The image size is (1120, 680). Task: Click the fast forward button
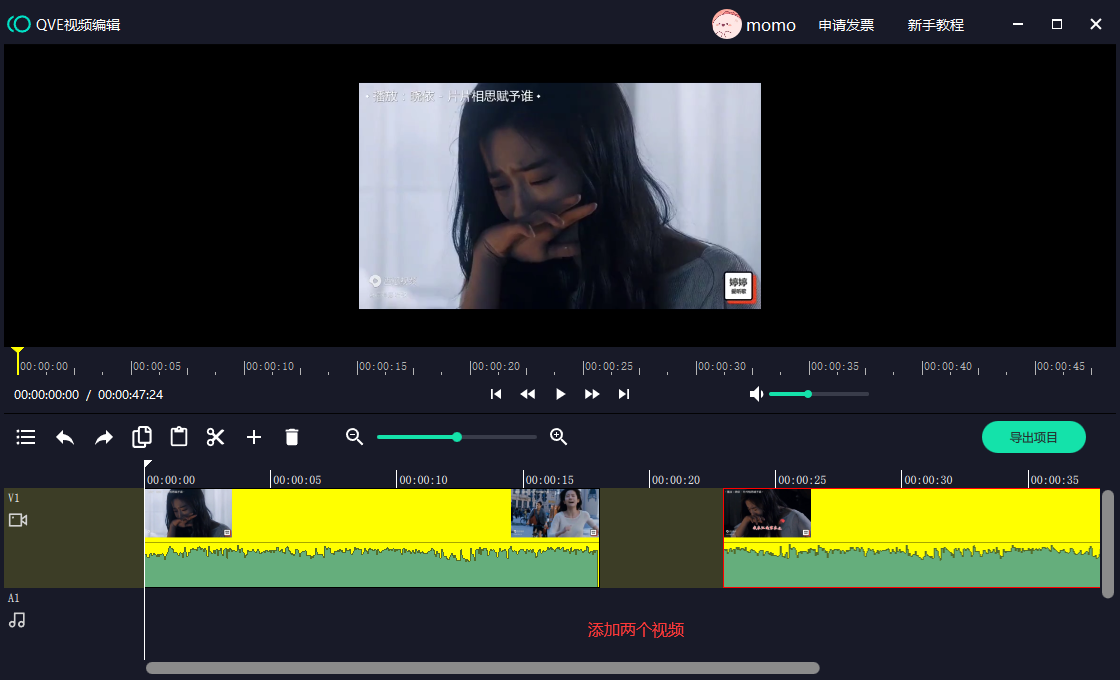tap(592, 394)
